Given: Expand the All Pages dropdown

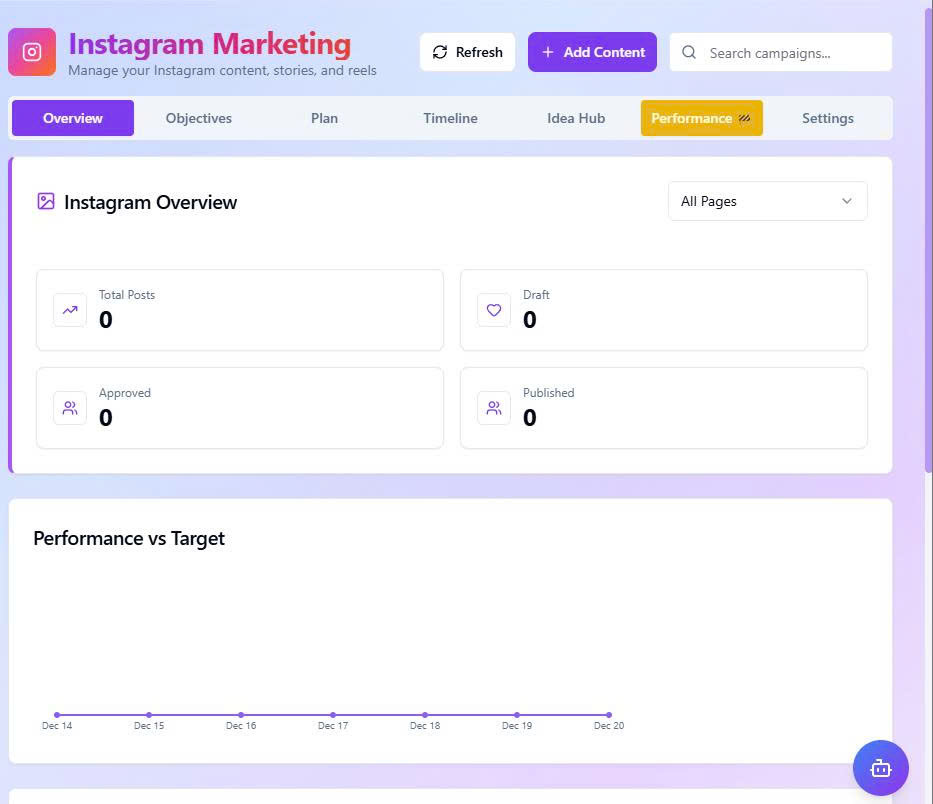Looking at the screenshot, I should point(766,201).
